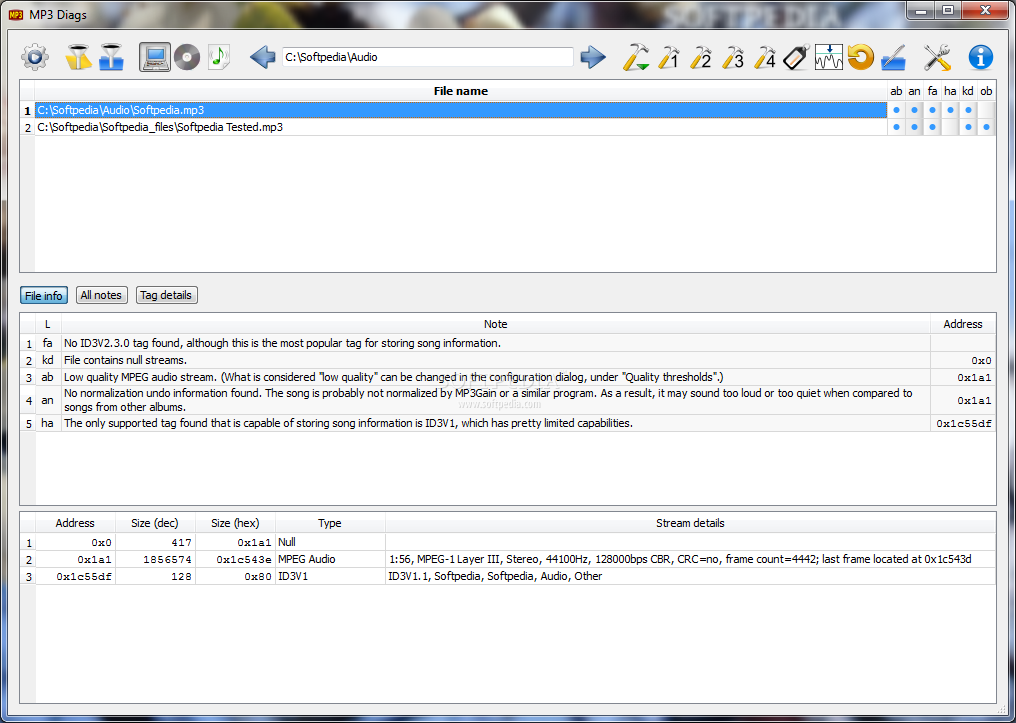Click the hex size cell 0x1c543e

tap(235, 559)
